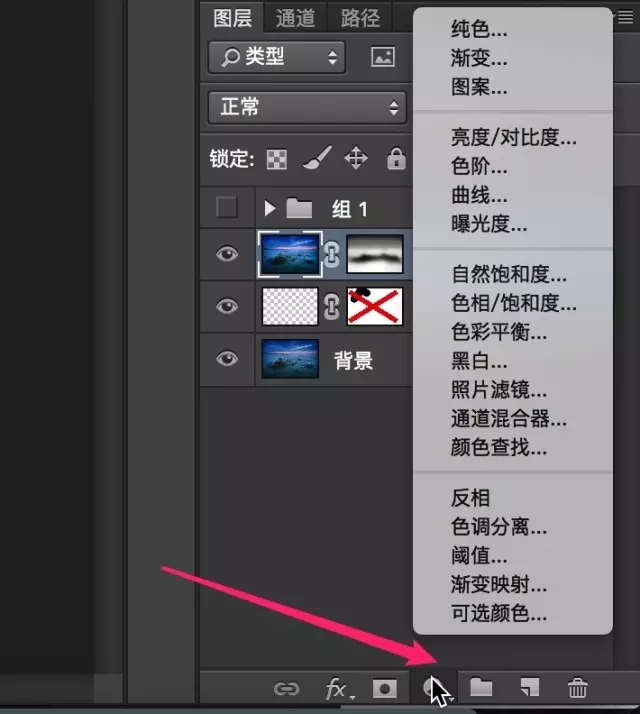Open the 正常 blend mode dropdown
The width and height of the screenshot is (640, 714).
pyautogui.click(x=306, y=107)
